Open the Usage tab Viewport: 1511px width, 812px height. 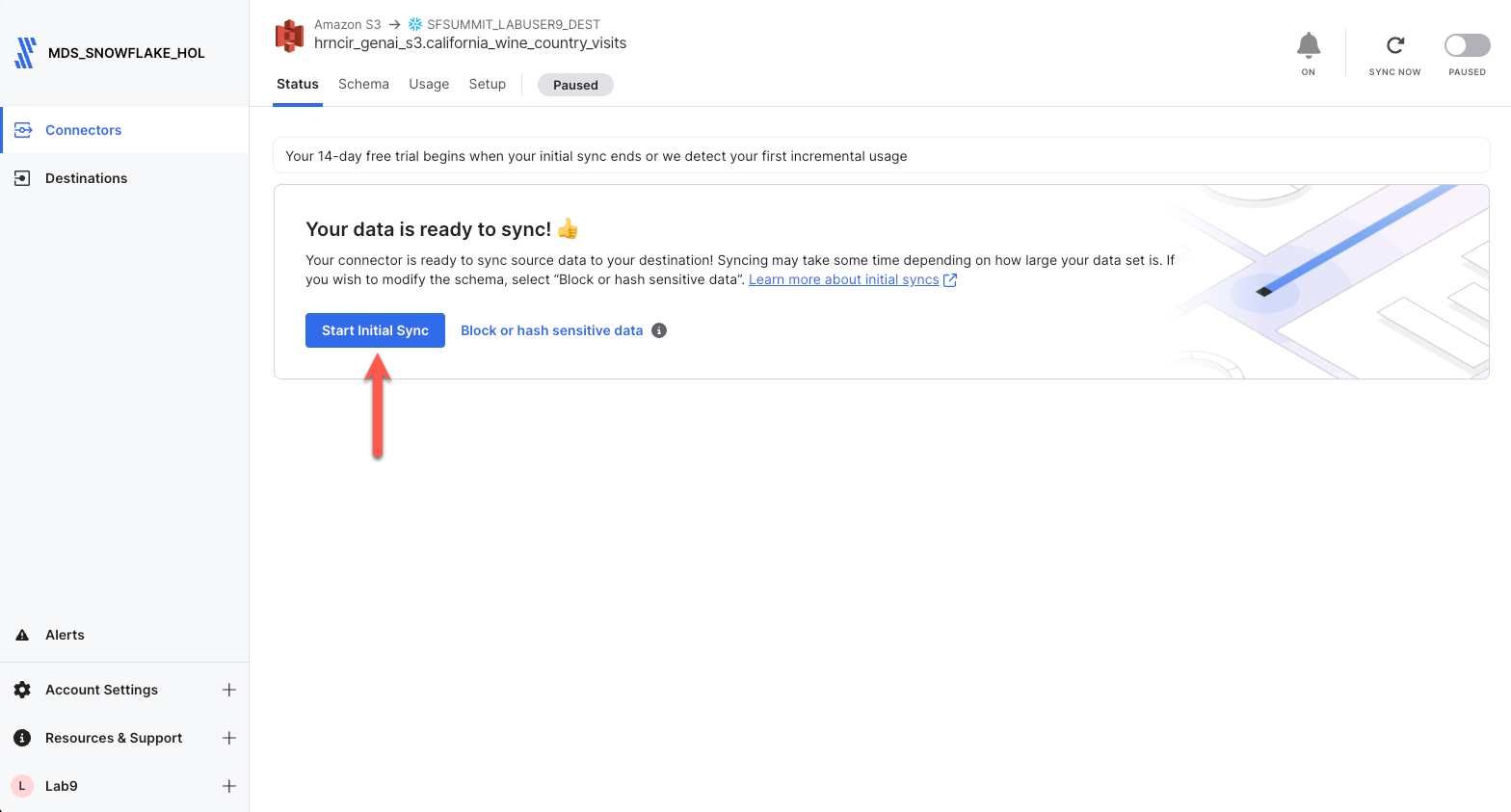[429, 84]
